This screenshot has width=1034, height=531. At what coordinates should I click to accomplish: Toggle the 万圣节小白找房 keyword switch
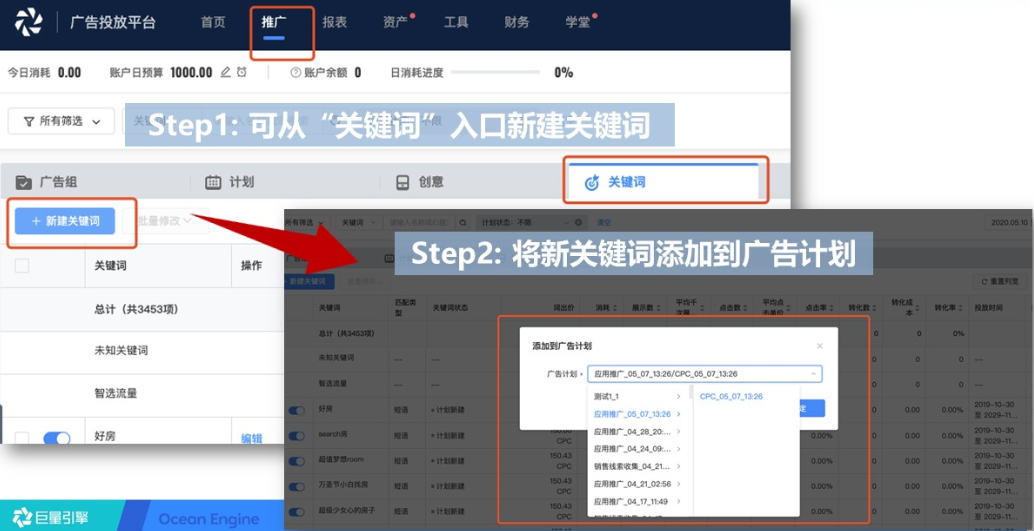click(x=297, y=486)
